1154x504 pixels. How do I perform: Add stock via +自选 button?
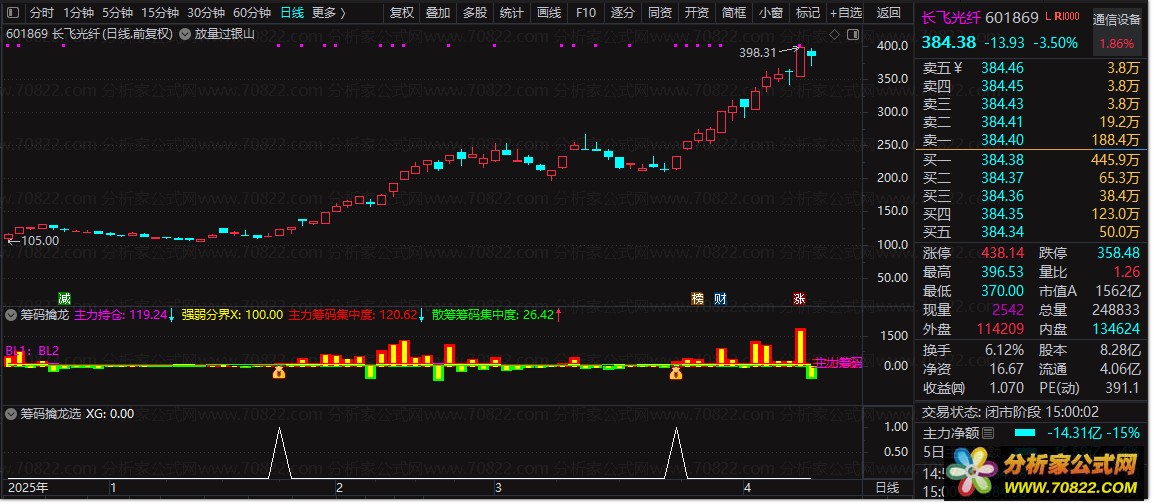[x=846, y=13]
